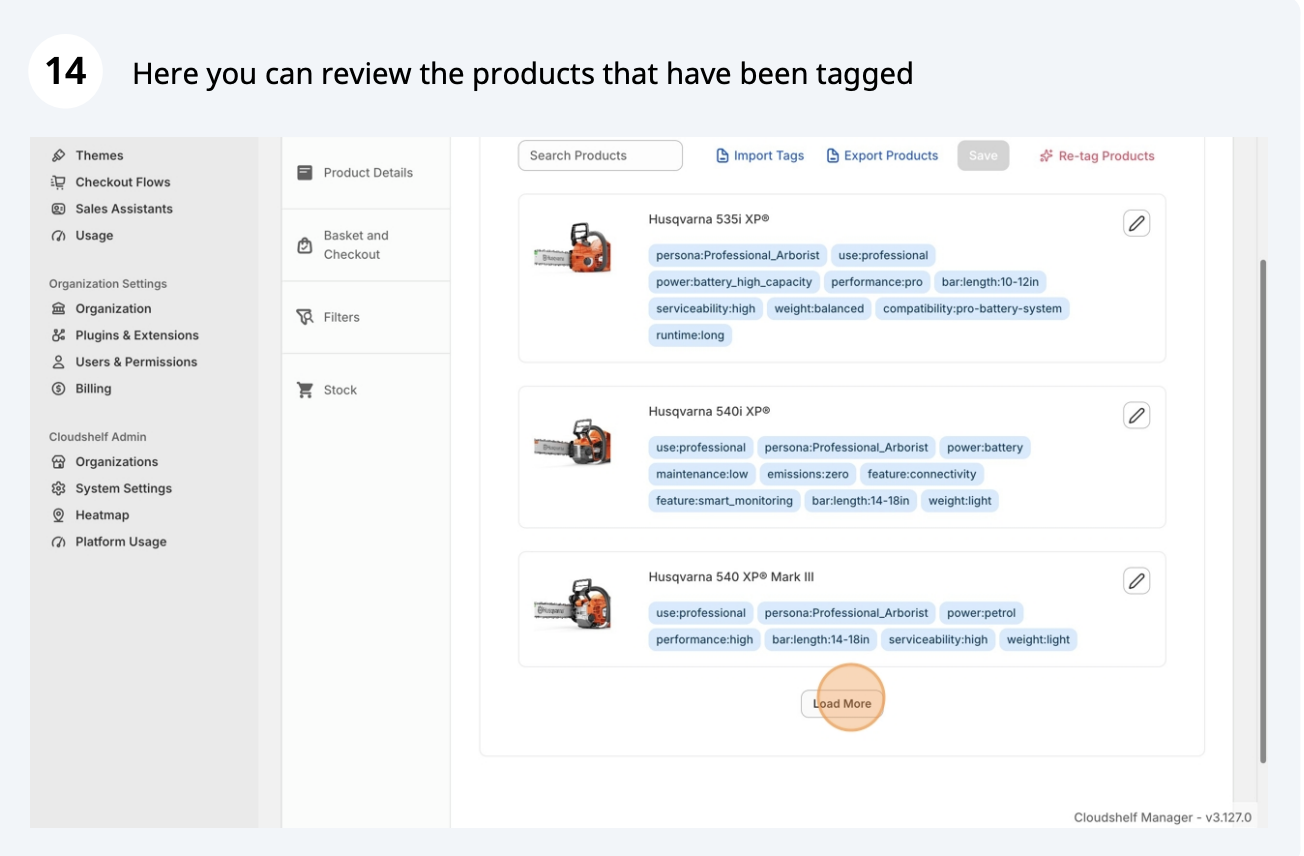Click the Re-tag Products link

tap(1097, 156)
